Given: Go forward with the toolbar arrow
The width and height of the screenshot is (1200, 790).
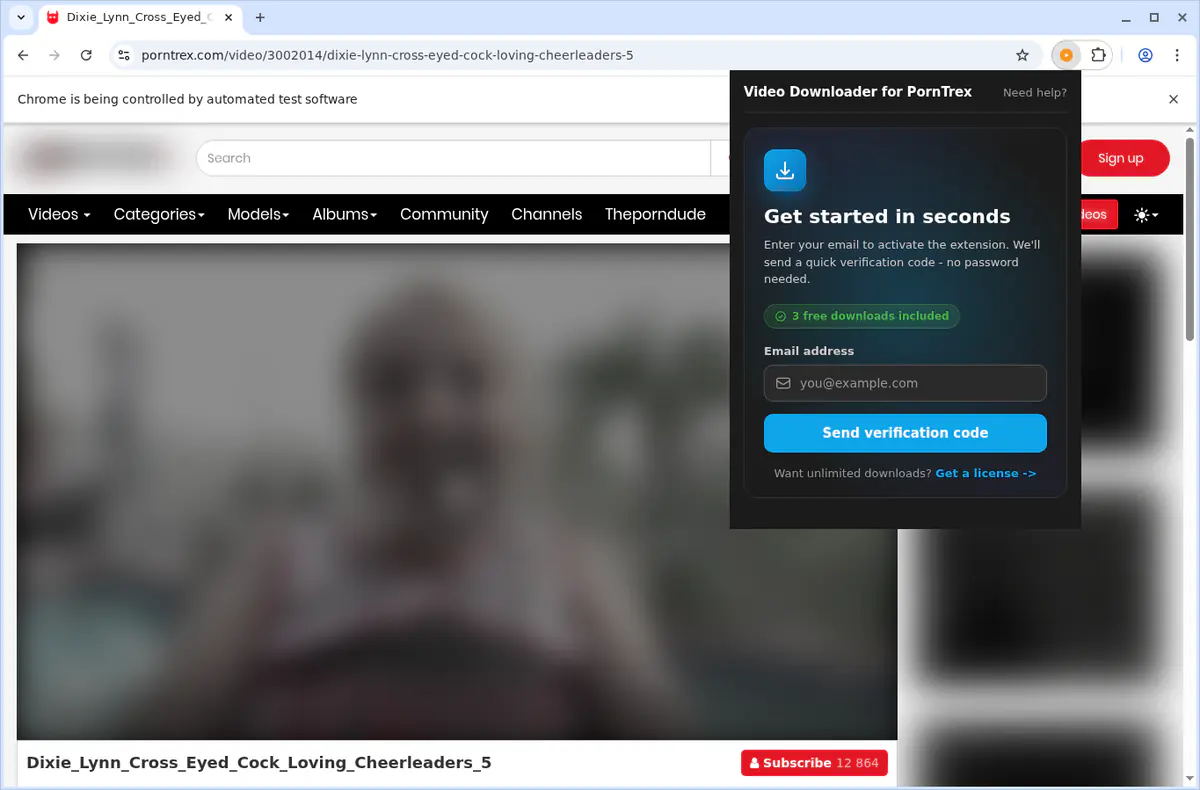Looking at the screenshot, I should [55, 55].
